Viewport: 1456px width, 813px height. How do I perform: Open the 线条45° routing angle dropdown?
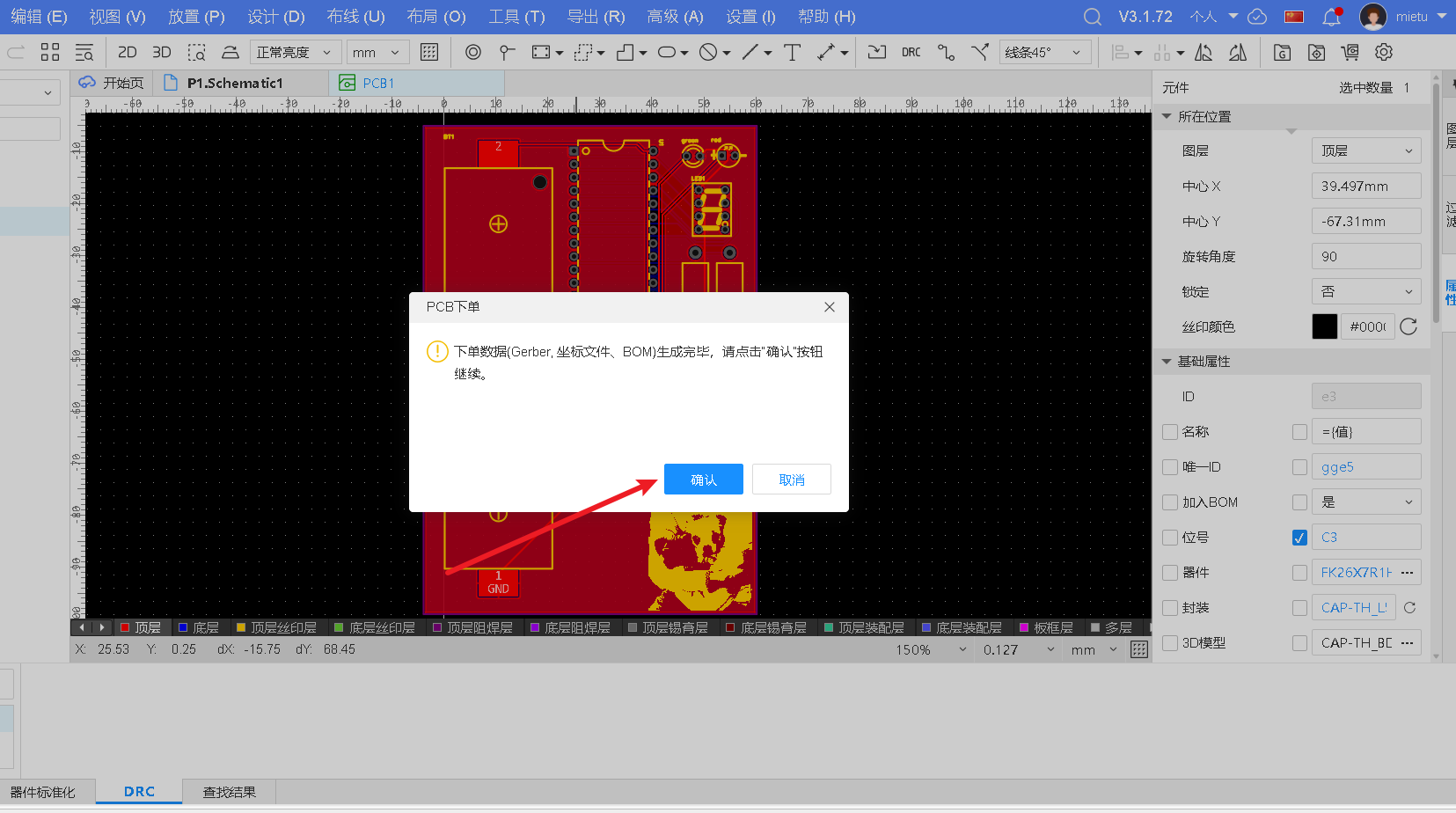pyautogui.click(x=1045, y=52)
